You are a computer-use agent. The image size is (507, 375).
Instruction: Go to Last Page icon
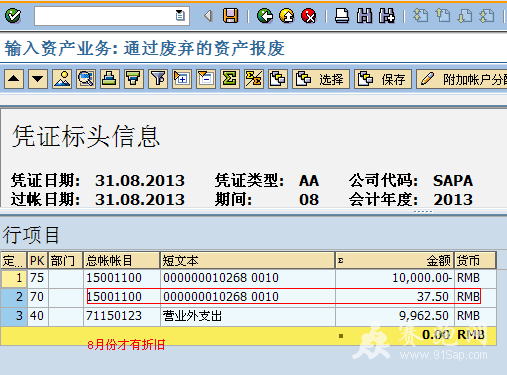tap(487, 16)
